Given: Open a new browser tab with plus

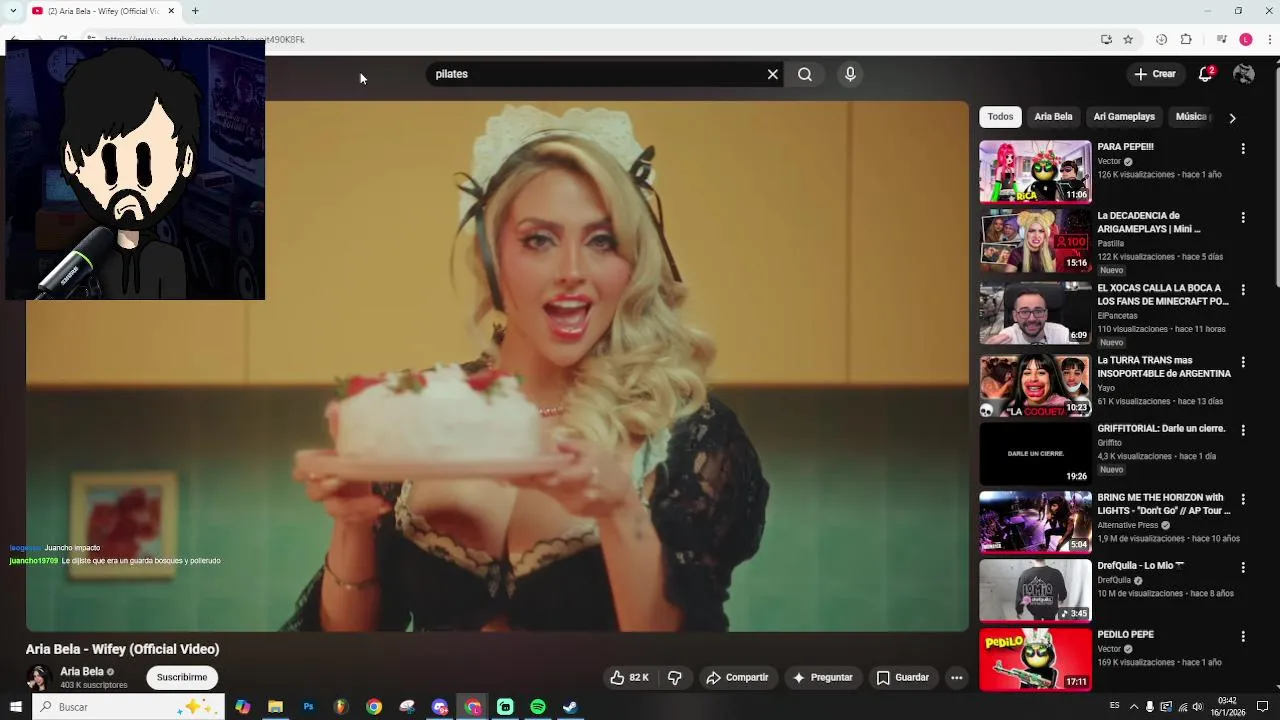Looking at the screenshot, I should [x=195, y=11].
